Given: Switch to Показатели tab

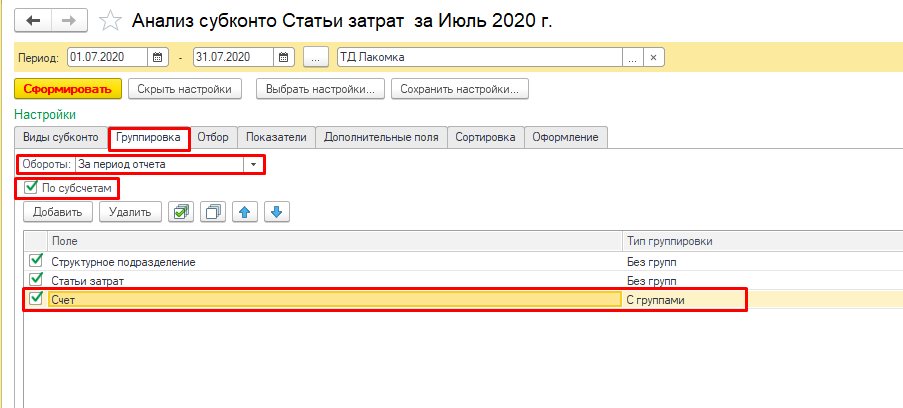Looking at the screenshot, I should click(x=276, y=138).
